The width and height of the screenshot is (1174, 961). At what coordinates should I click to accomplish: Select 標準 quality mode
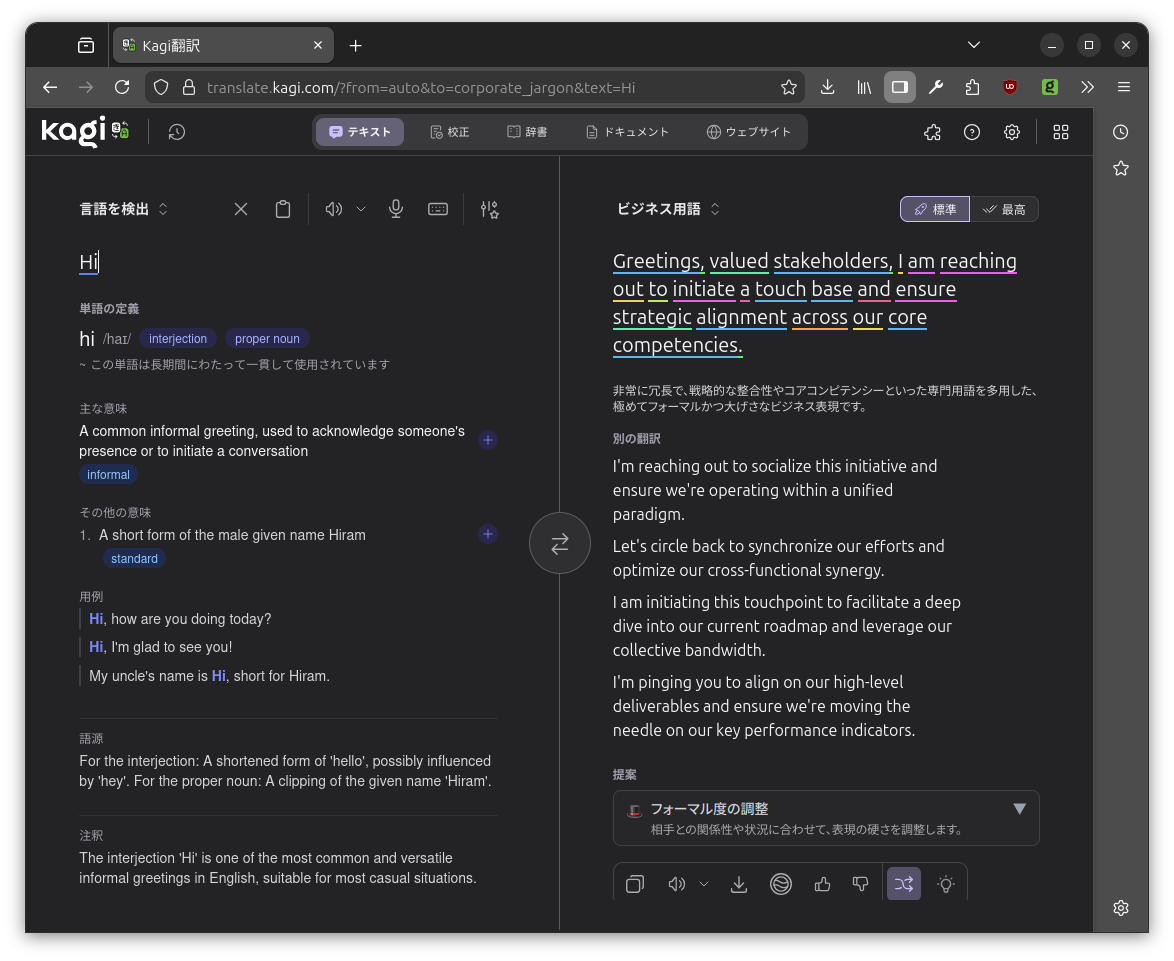pos(935,209)
